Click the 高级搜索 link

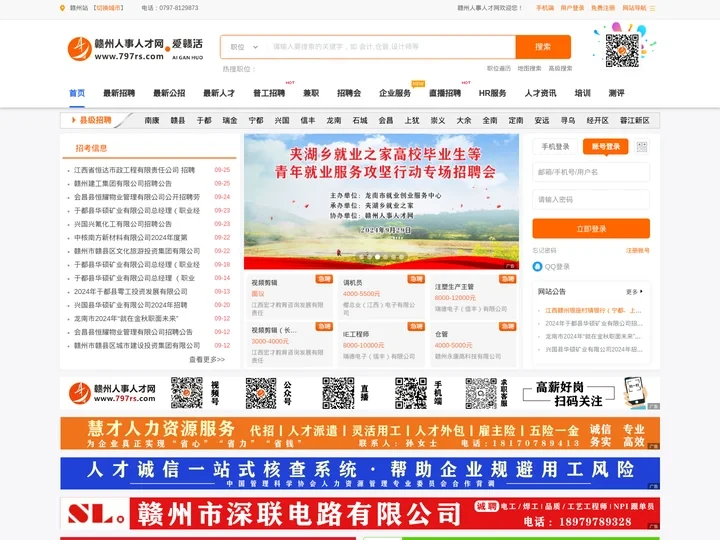(x=560, y=68)
